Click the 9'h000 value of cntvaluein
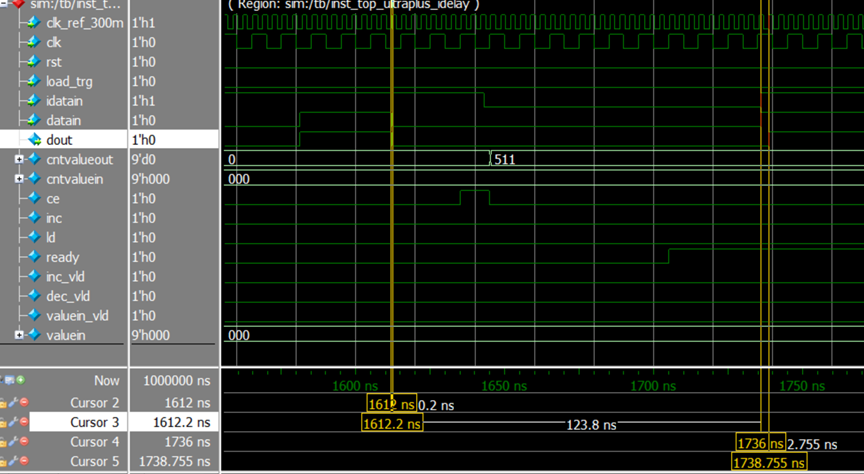 pos(150,179)
